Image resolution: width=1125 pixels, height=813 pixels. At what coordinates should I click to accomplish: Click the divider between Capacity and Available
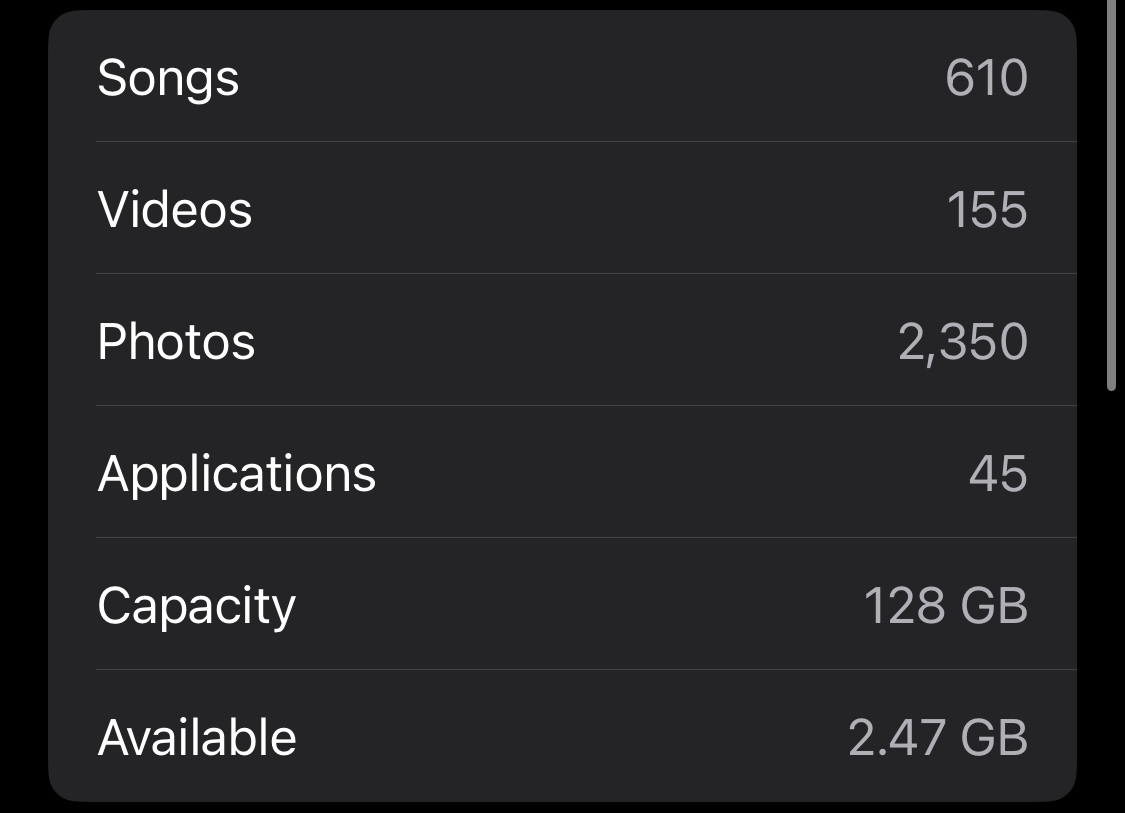(586, 669)
